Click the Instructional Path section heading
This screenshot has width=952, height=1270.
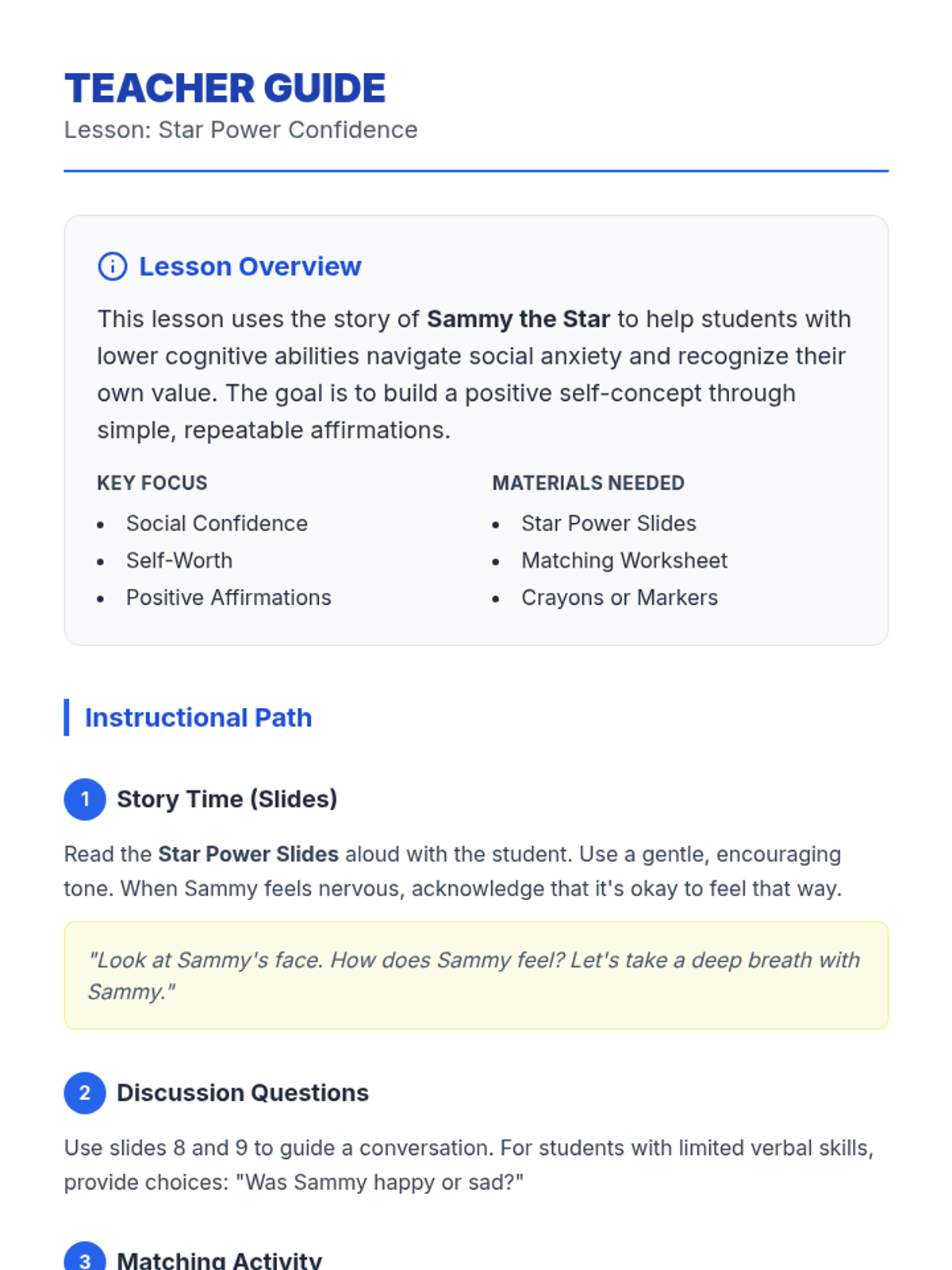coord(198,718)
